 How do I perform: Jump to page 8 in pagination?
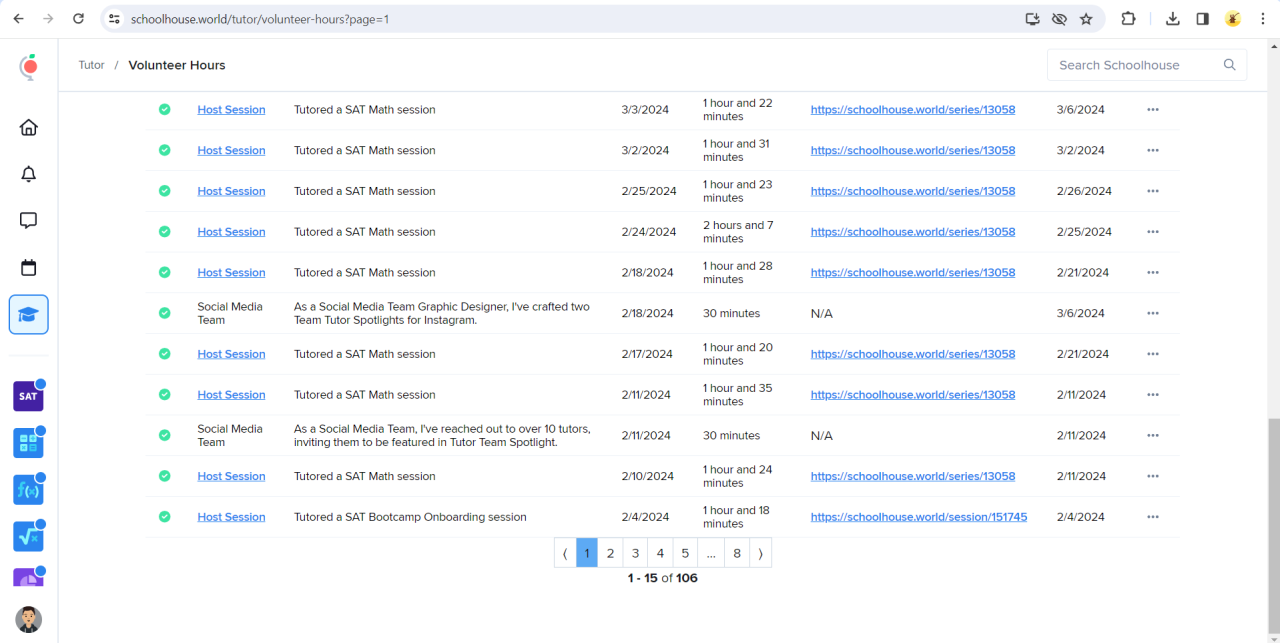click(x=737, y=553)
